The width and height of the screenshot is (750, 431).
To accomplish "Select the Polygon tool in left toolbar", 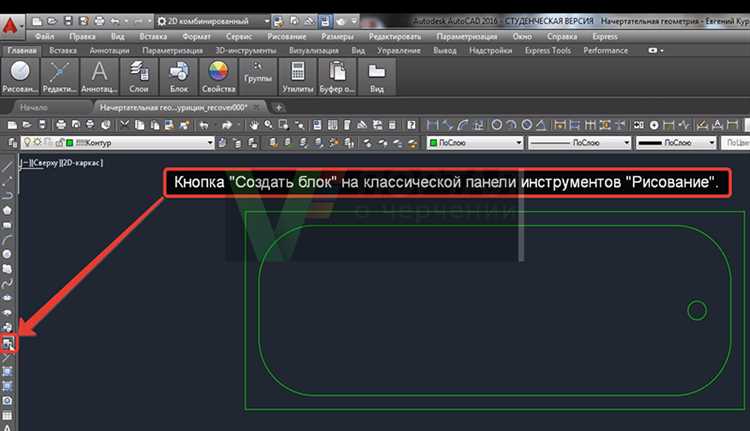I will click(x=8, y=211).
